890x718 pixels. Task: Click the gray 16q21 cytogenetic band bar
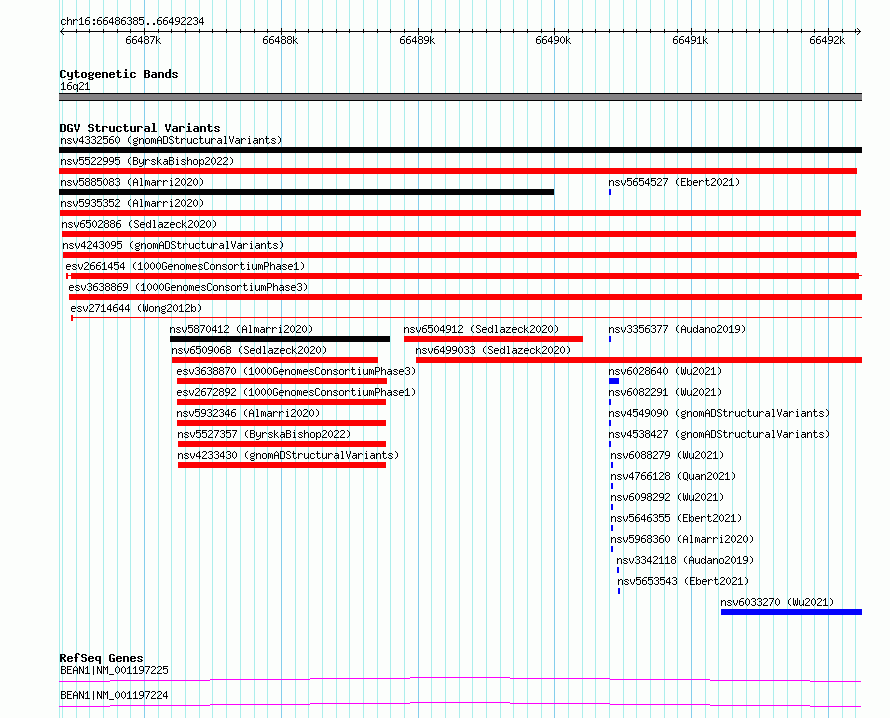pos(460,97)
